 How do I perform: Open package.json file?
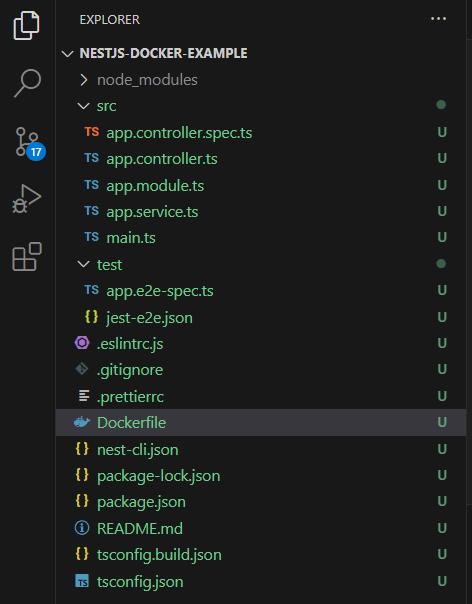coord(261,502)
